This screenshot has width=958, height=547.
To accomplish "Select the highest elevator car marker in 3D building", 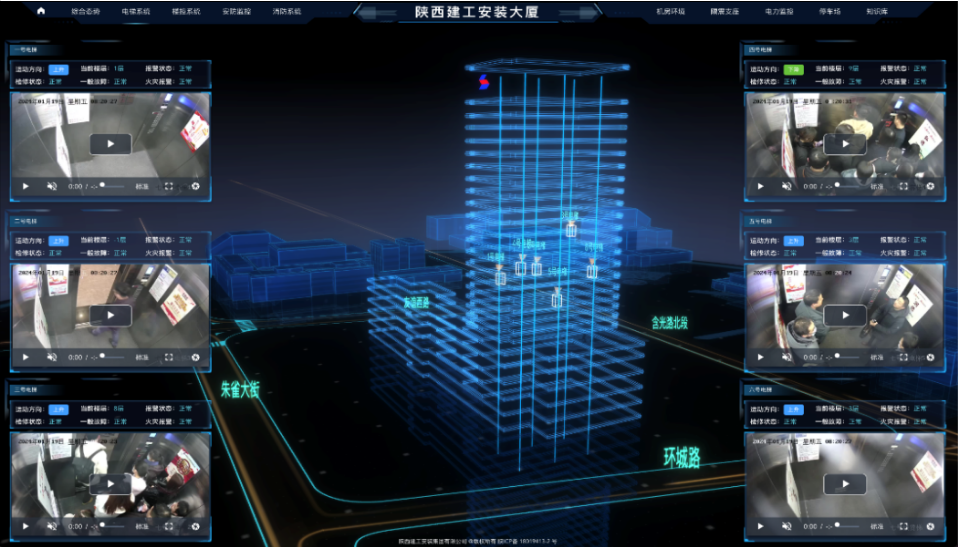I will point(571,230).
